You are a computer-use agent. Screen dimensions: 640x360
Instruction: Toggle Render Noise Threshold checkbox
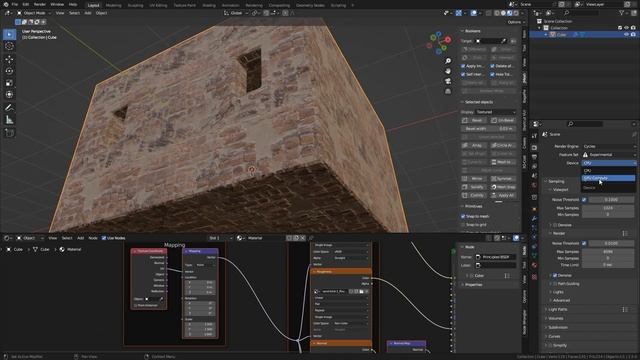(584, 243)
